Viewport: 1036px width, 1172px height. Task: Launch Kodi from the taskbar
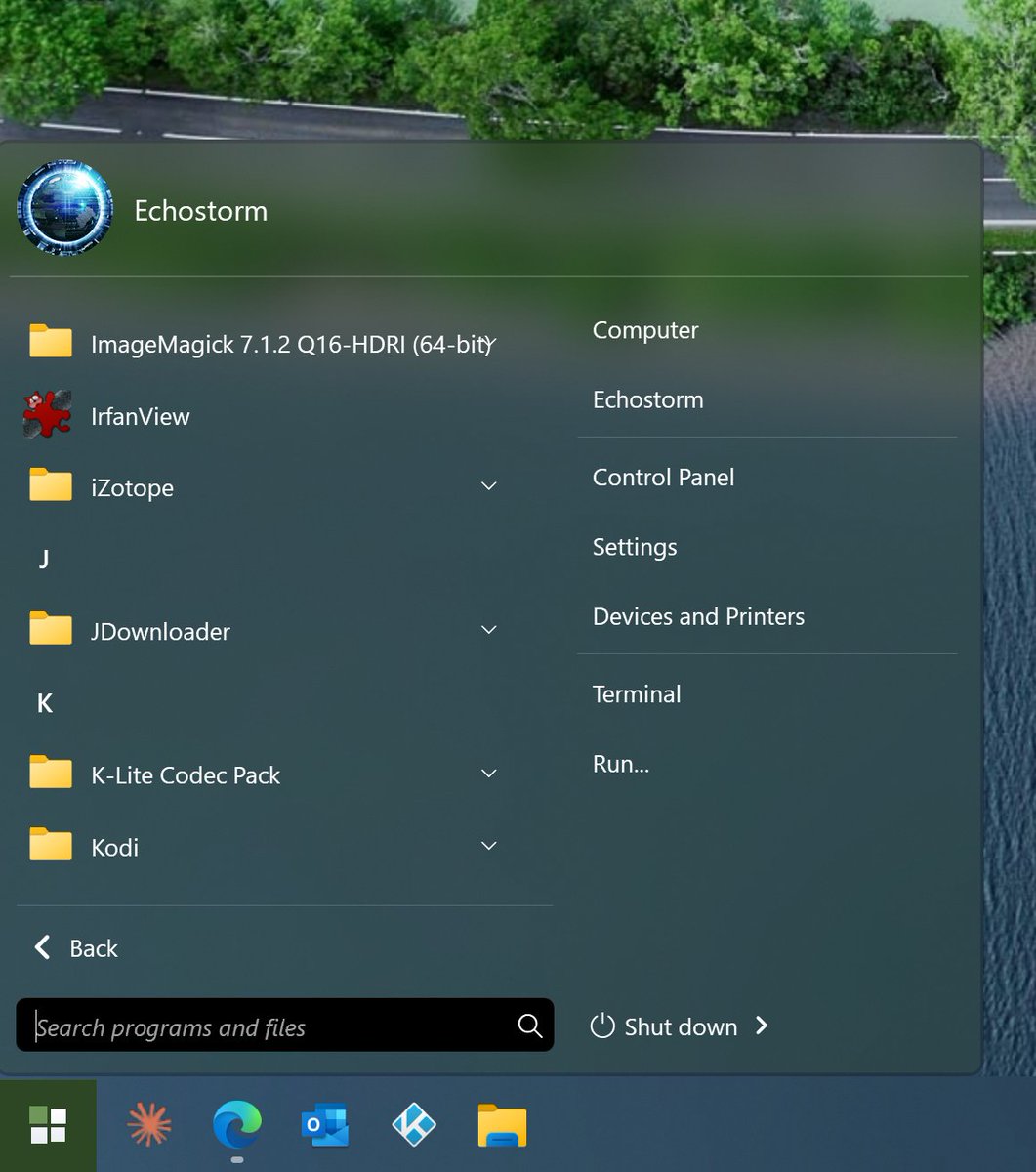[414, 1125]
